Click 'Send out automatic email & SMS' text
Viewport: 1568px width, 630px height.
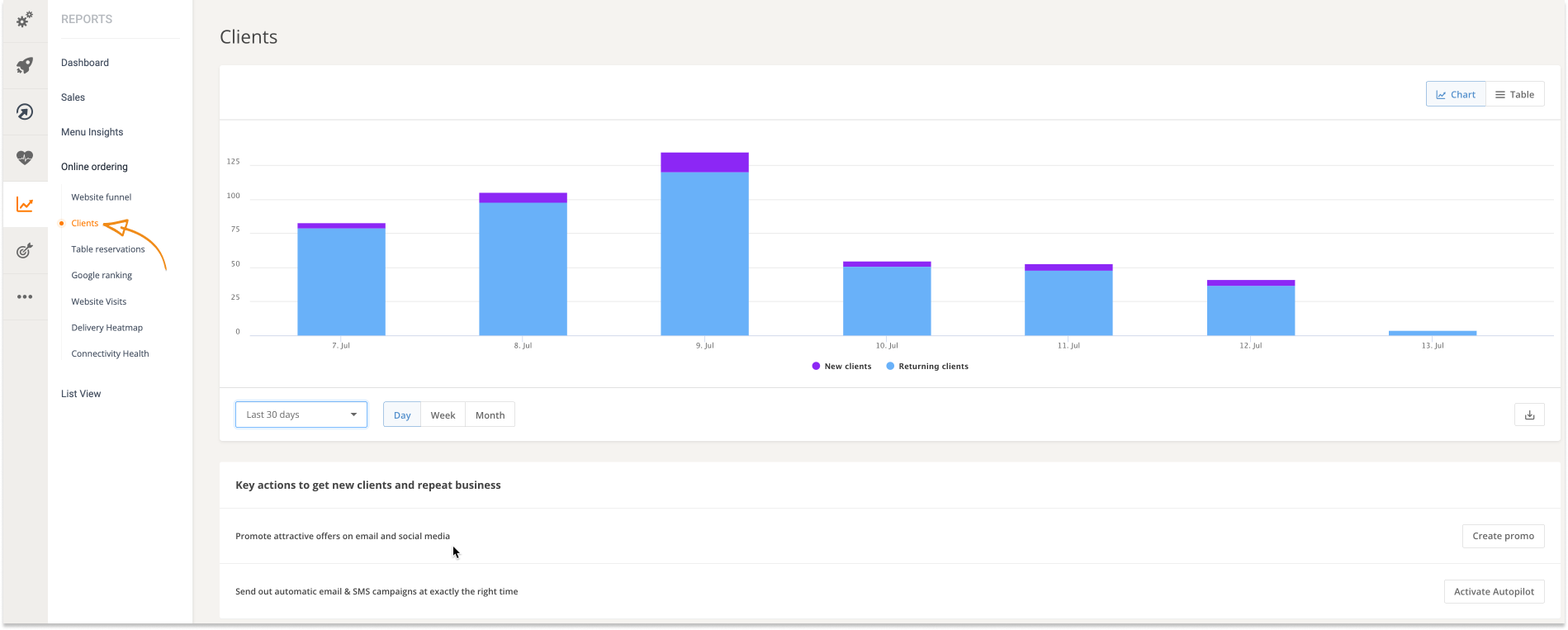pos(377,591)
